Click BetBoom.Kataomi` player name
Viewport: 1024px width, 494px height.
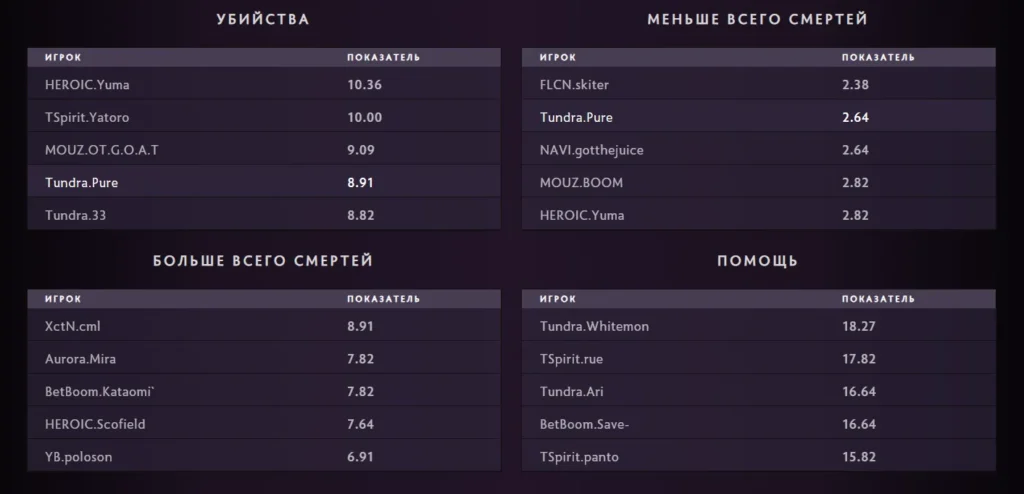[99, 391]
